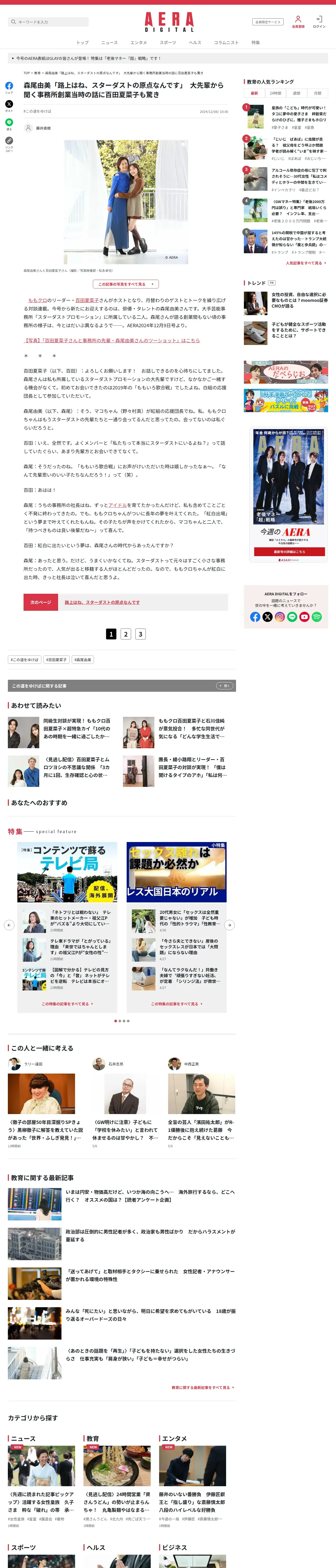
Task: Select 最新 ranking tab
Action: [254, 93]
